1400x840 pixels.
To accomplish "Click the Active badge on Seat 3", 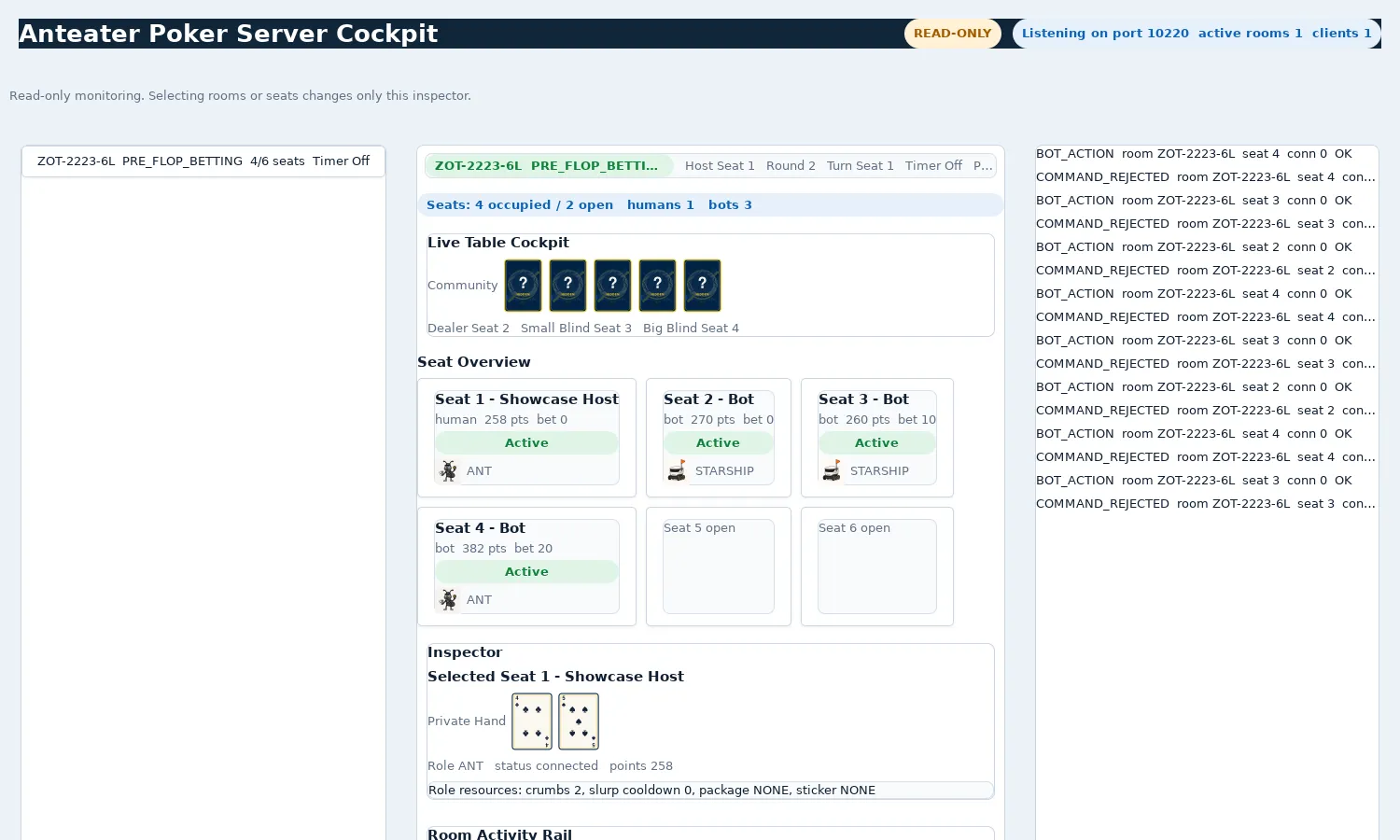I will [x=877, y=443].
